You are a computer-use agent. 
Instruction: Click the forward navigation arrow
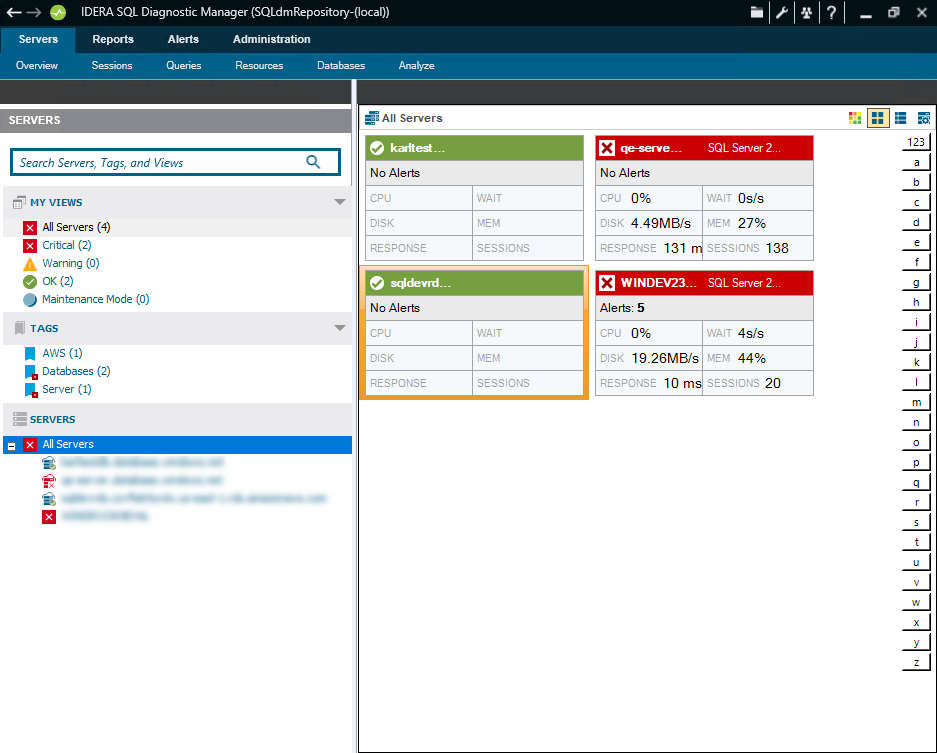[x=33, y=12]
